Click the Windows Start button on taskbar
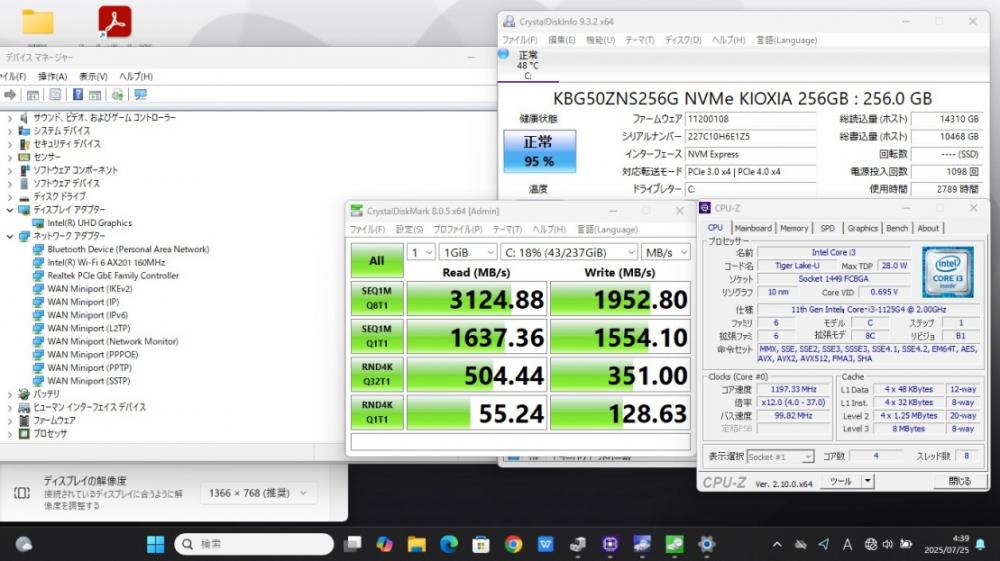The height and width of the screenshot is (561, 1000). [155, 544]
